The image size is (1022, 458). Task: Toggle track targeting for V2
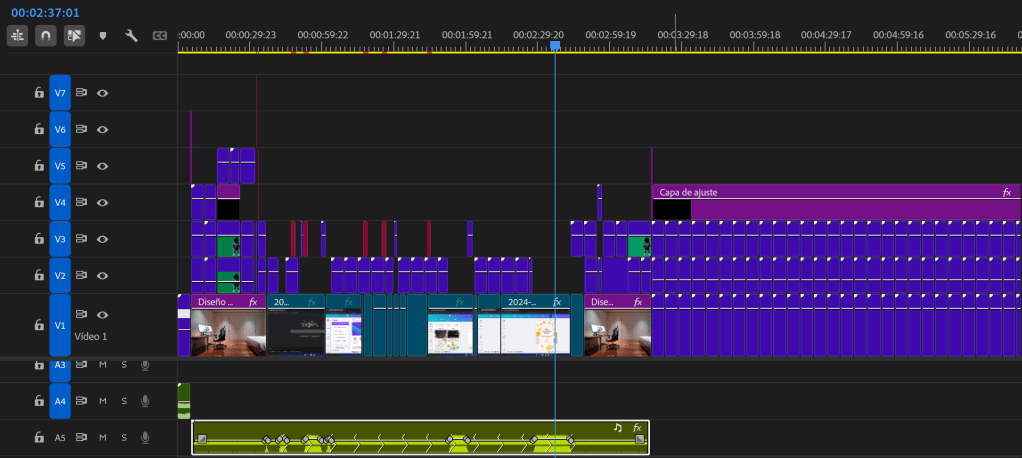click(x=60, y=276)
